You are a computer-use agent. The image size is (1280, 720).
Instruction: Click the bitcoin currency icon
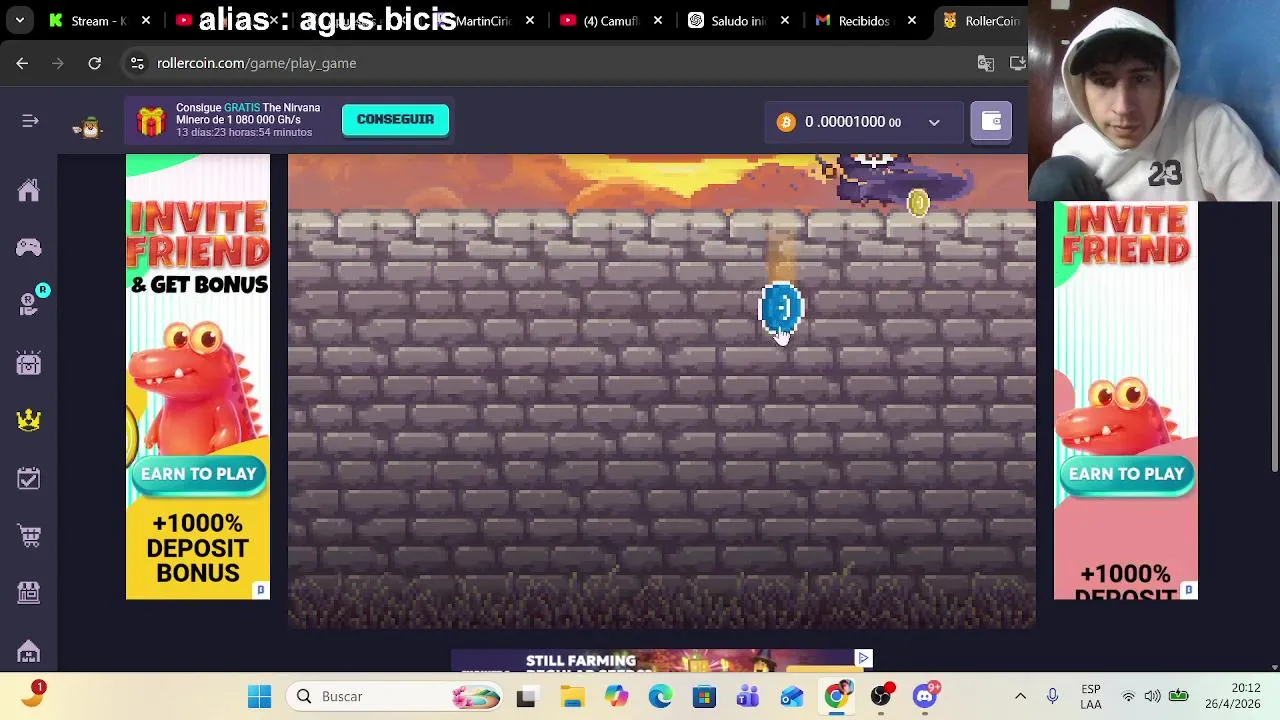(x=786, y=122)
